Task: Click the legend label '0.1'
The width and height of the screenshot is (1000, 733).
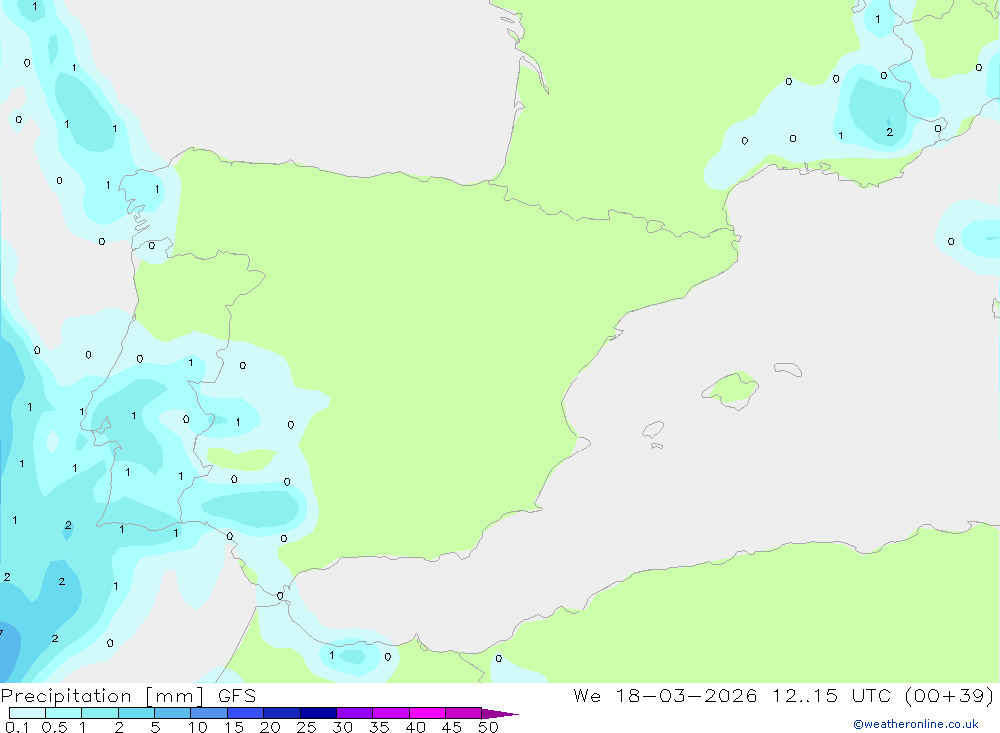Action: coord(17,727)
